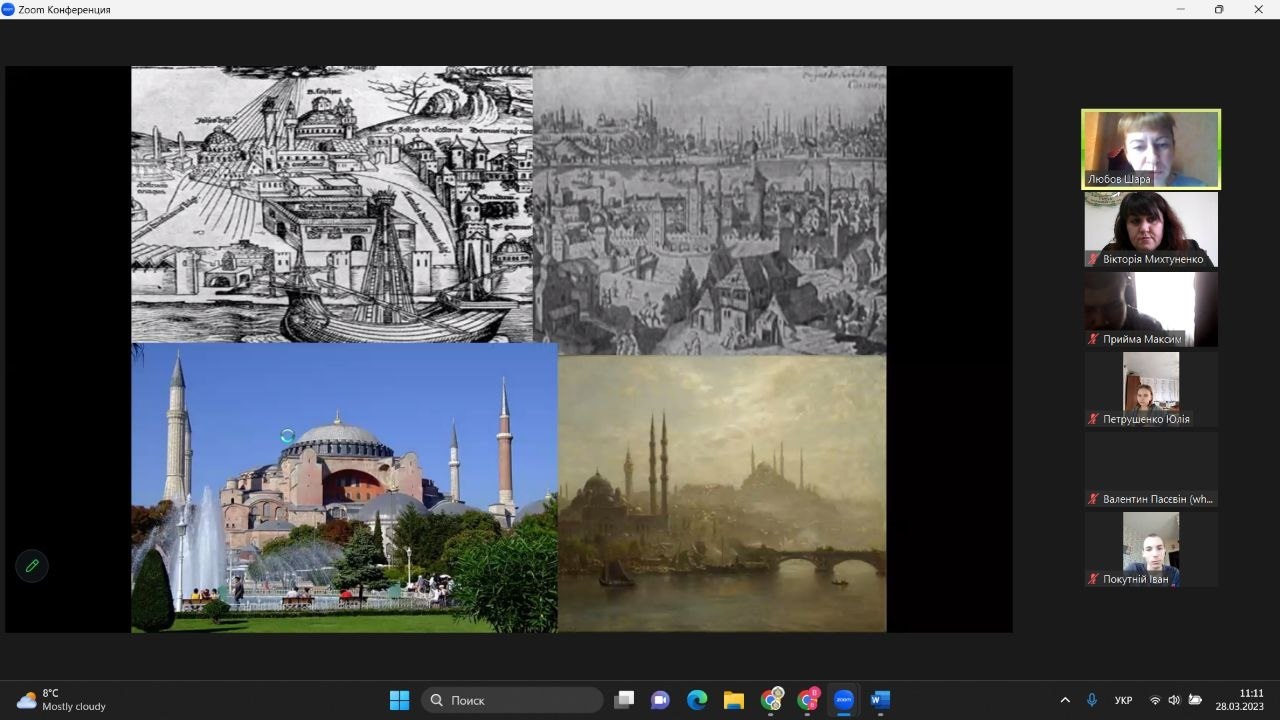Open Task View from the taskbar
The width and height of the screenshot is (1280, 720).
[624, 700]
